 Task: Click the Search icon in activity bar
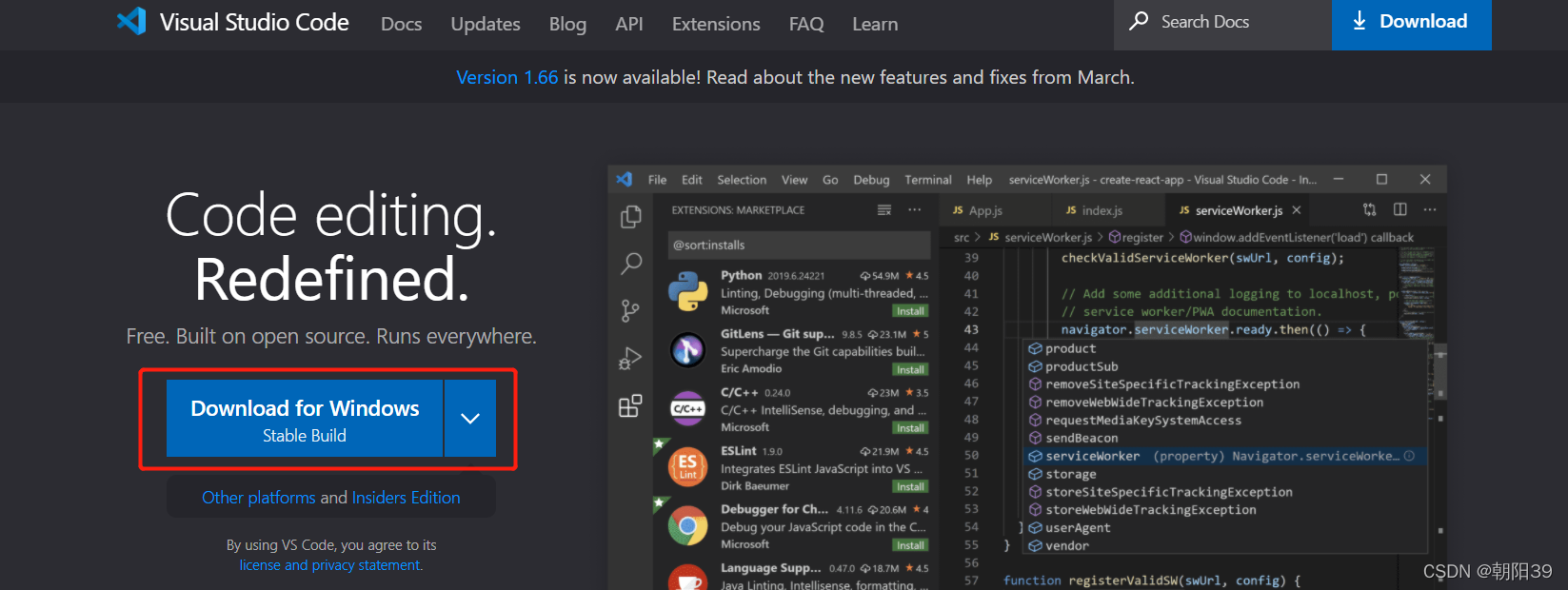[x=630, y=264]
